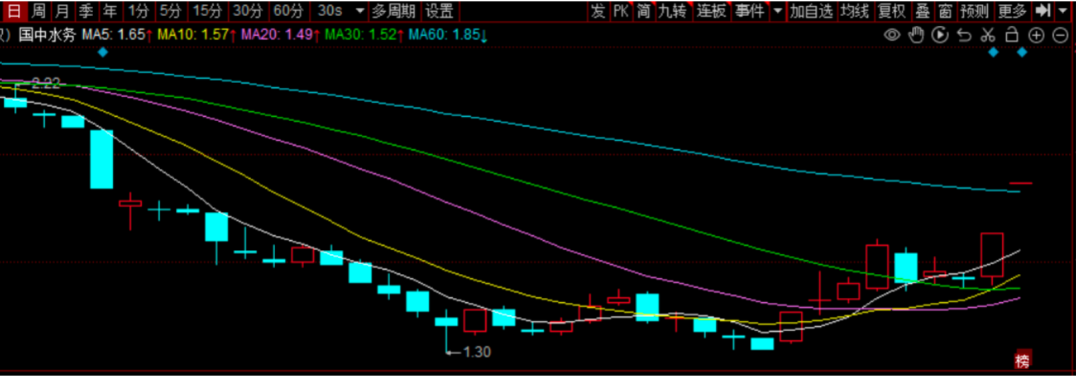Click the left blue diamond event marker

click(103, 52)
